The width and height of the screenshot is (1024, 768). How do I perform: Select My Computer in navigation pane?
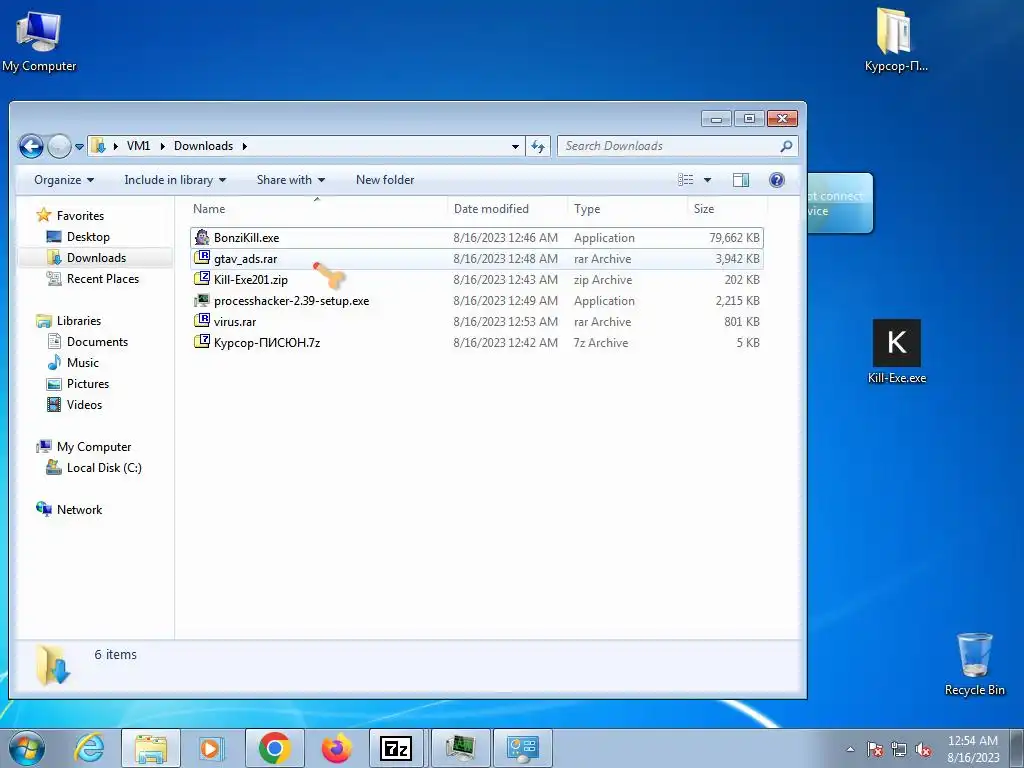pos(93,447)
